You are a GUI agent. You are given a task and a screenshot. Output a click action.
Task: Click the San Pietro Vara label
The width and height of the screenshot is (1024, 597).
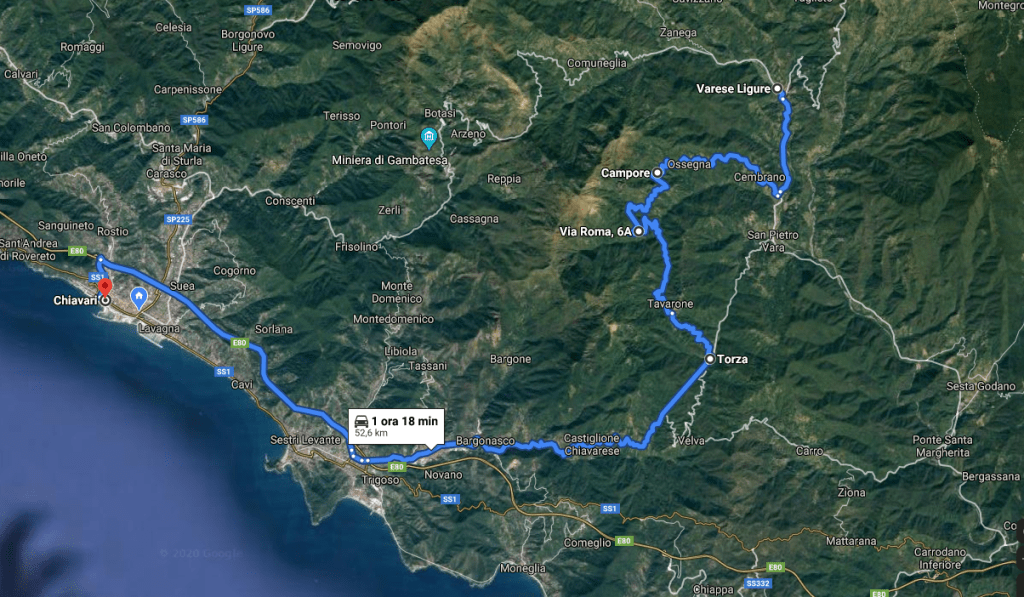coord(773,241)
